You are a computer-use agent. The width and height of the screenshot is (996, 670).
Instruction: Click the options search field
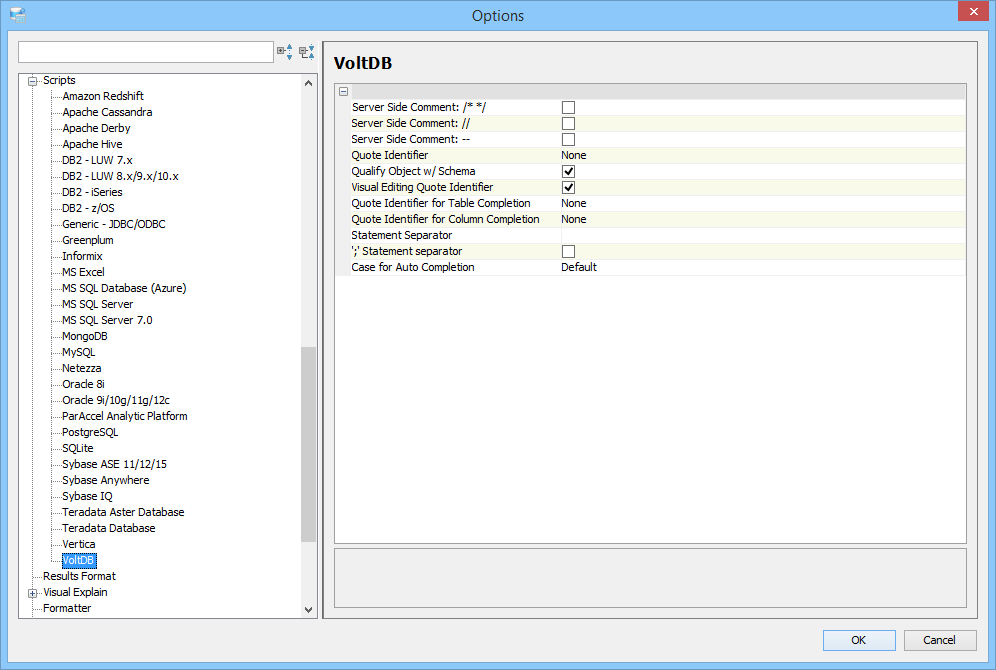(x=145, y=52)
